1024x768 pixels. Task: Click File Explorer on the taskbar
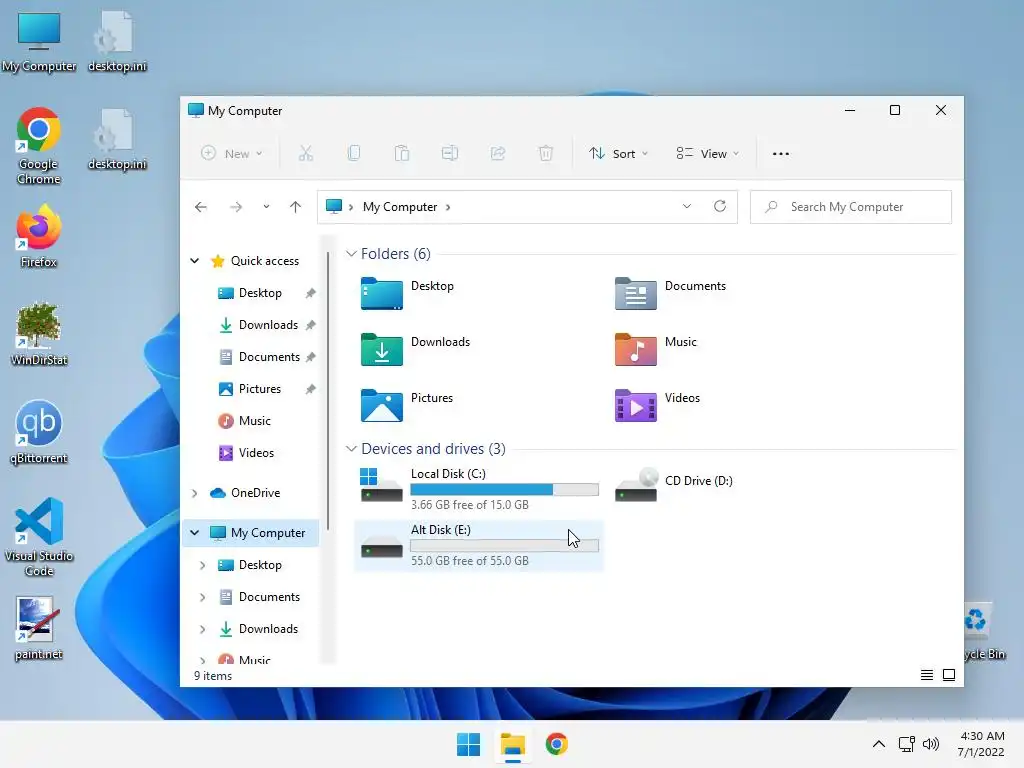pos(513,744)
